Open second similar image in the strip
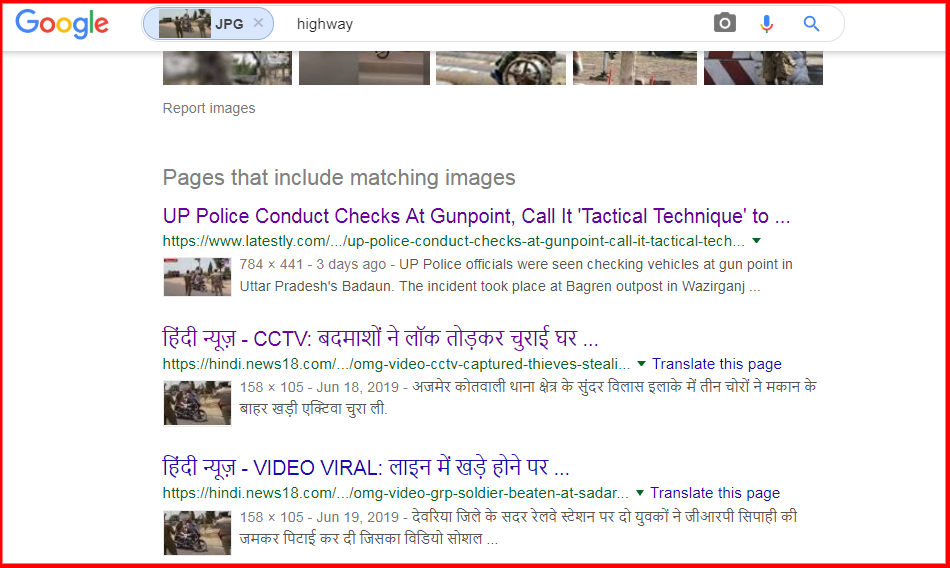Viewport: 950px width, 568px height. coord(364,68)
